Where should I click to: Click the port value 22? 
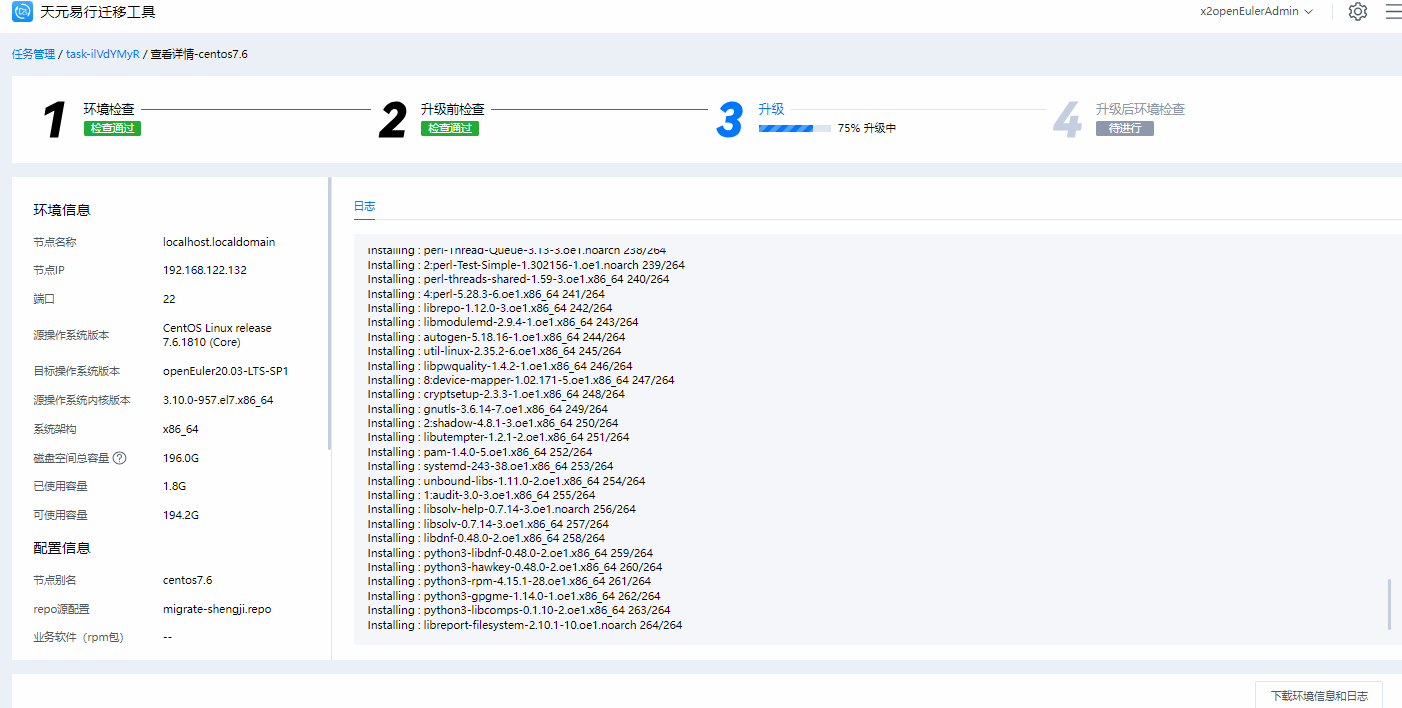point(169,299)
